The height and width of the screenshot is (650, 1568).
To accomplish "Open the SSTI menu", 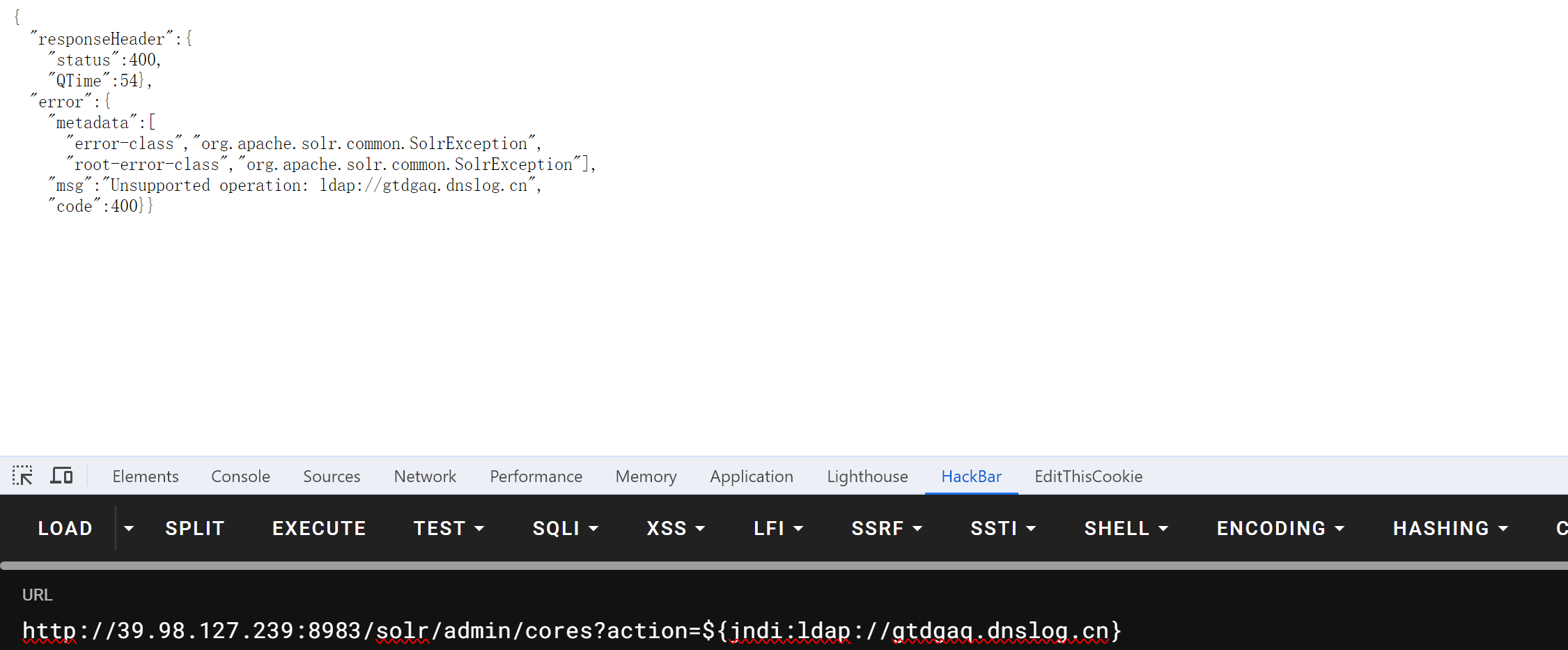I will pyautogui.click(x=1002, y=529).
